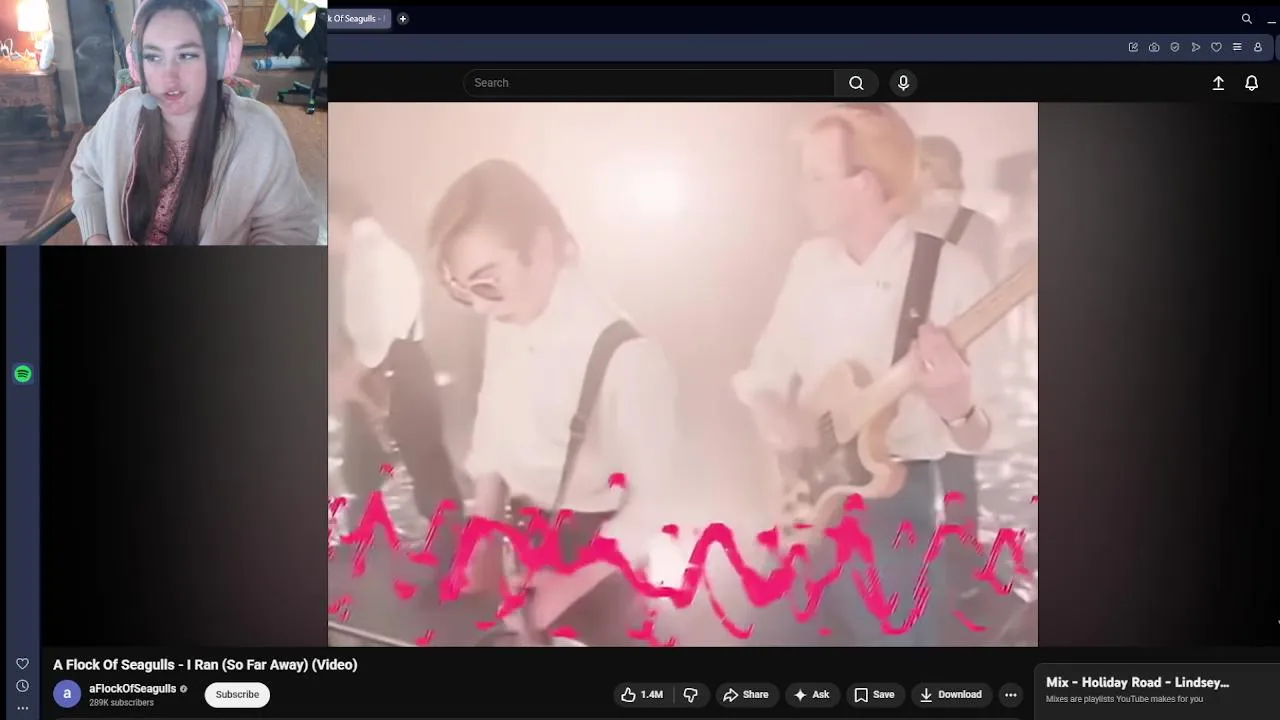Screen dimensions: 1280x720
Task: Click the YouTube search magnifier button
Action: coord(856,83)
